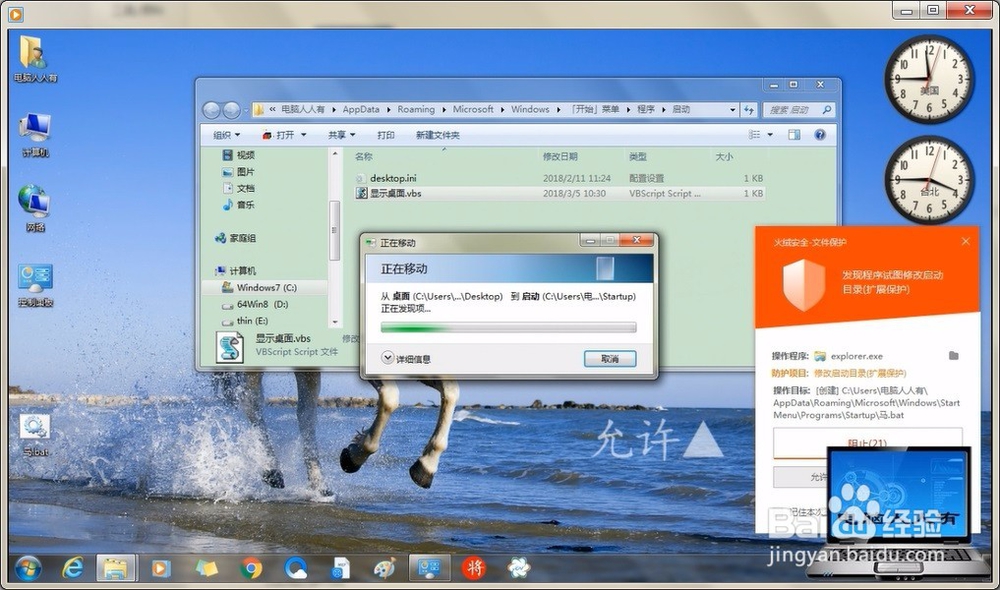Go back in the Explorer window
Viewport: 1000px width, 590px height.
(212, 110)
